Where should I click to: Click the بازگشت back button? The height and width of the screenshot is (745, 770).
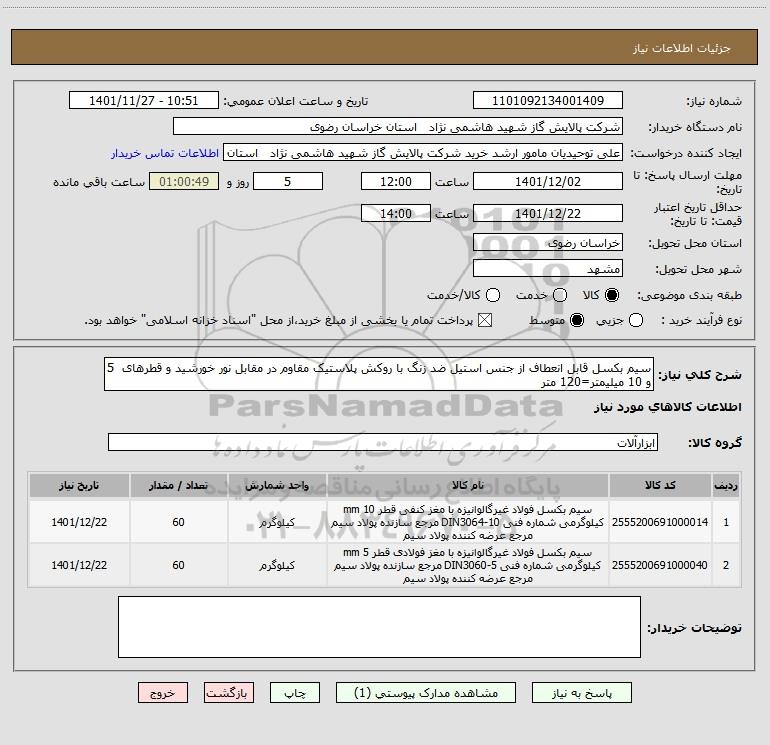pyautogui.click(x=229, y=692)
